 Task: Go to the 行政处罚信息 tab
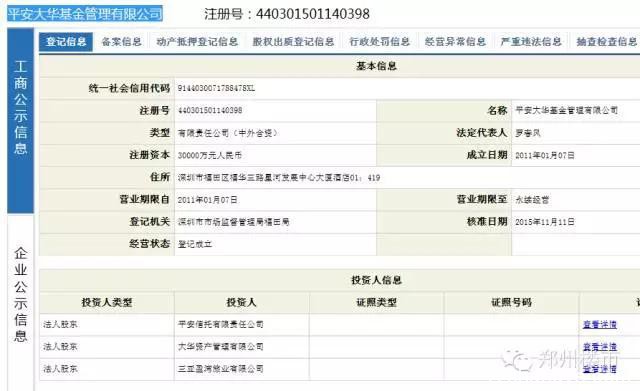[380, 42]
